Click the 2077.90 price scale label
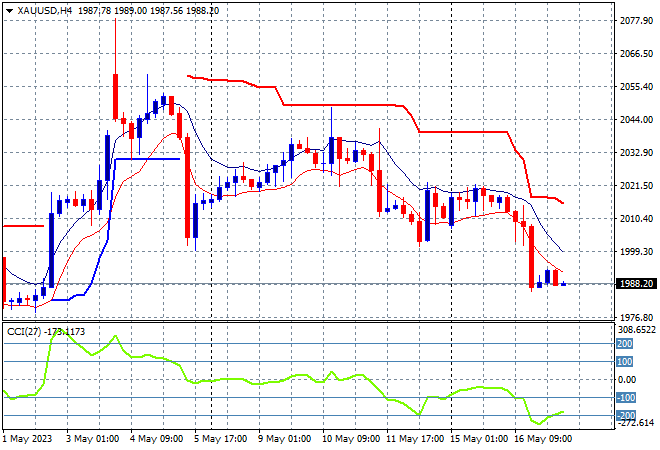This screenshot has width=660, height=450. [636, 21]
